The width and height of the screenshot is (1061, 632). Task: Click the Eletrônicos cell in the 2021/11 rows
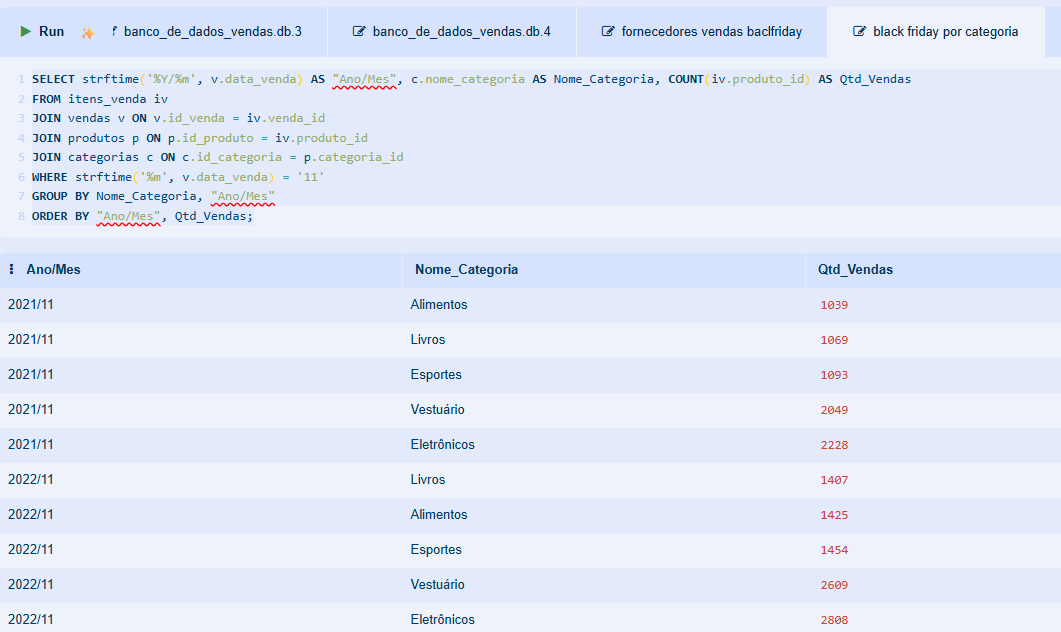tap(443, 445)
